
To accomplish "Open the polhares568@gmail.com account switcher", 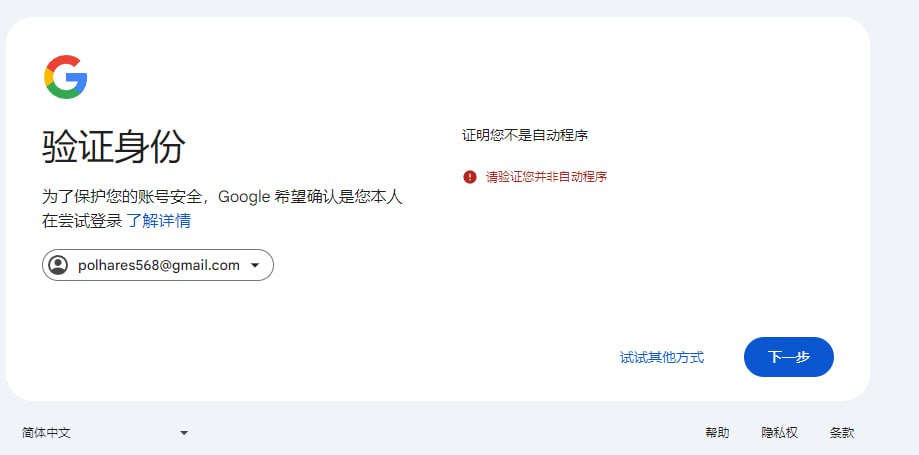I will click(x=158, y=265).
